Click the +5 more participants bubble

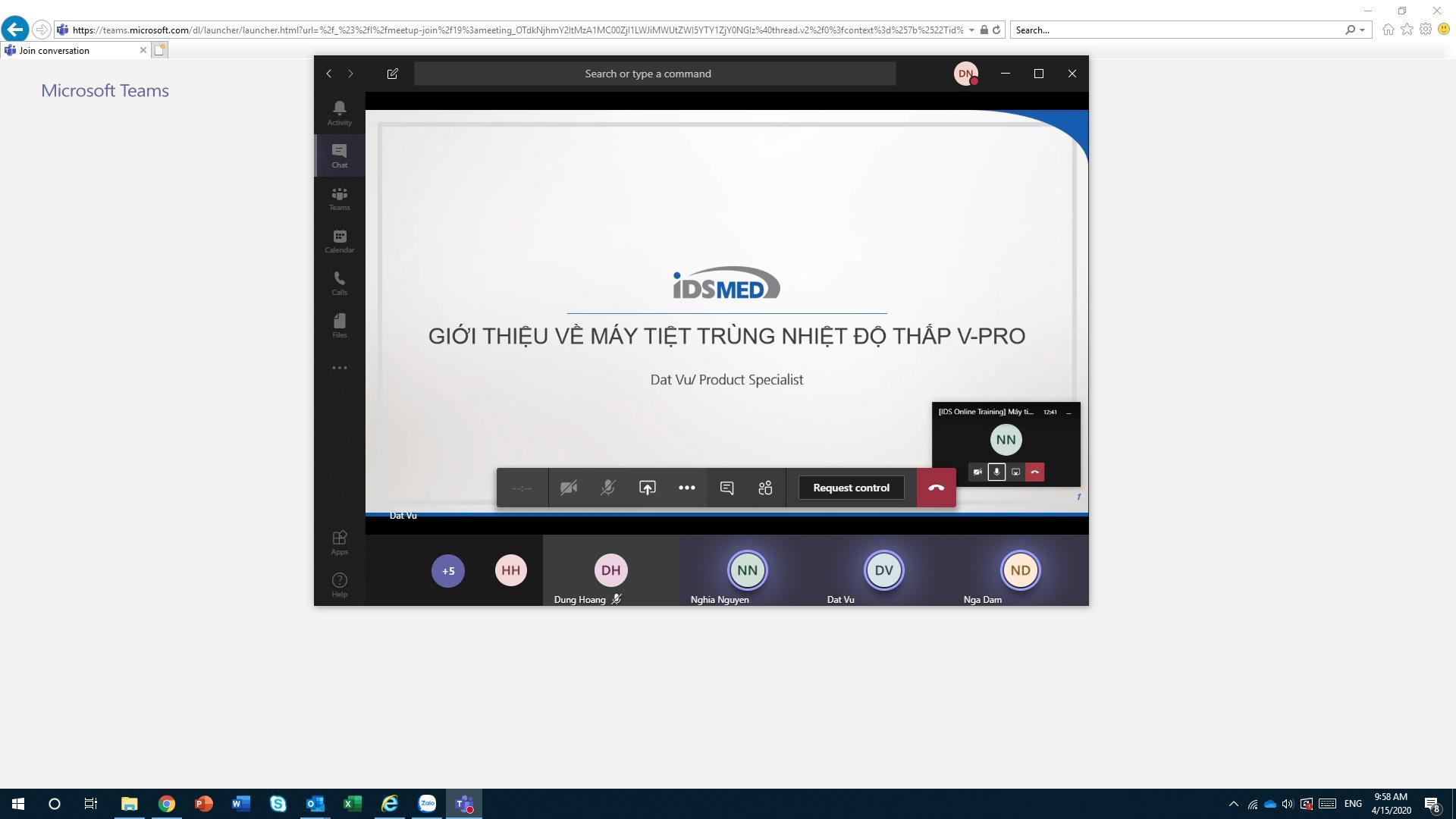coord(448,570)
